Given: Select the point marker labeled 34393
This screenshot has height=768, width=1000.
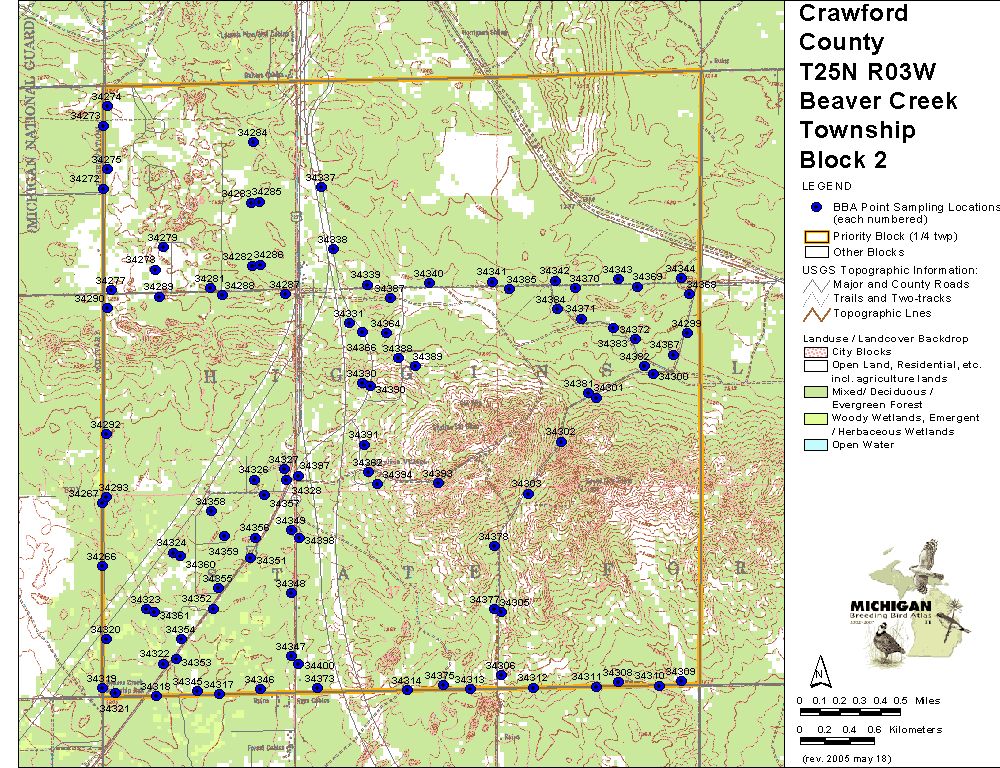Looking at the screenshot, I should [438, 483].
